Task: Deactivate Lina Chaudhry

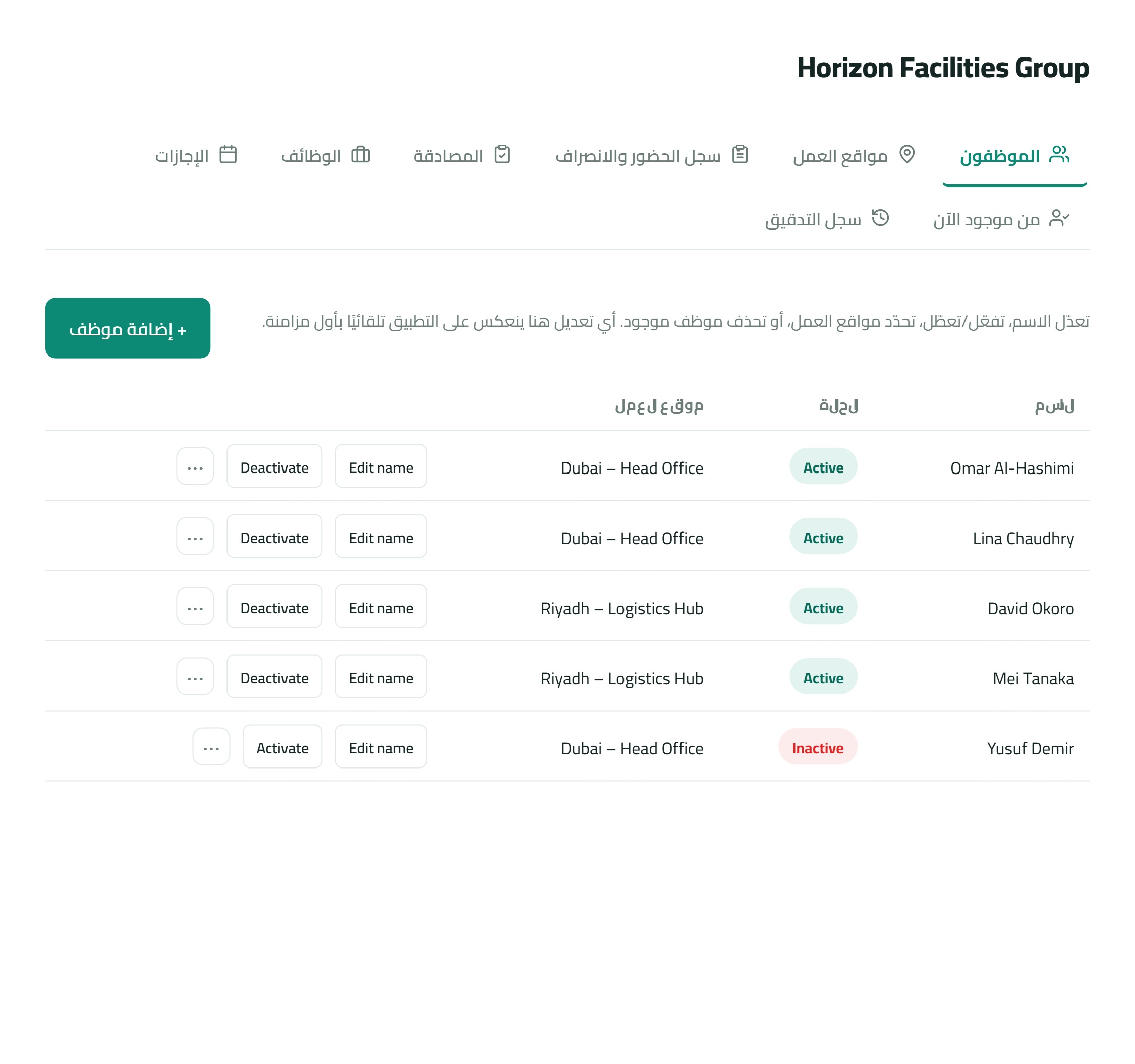Action: (x=274, y=537)
